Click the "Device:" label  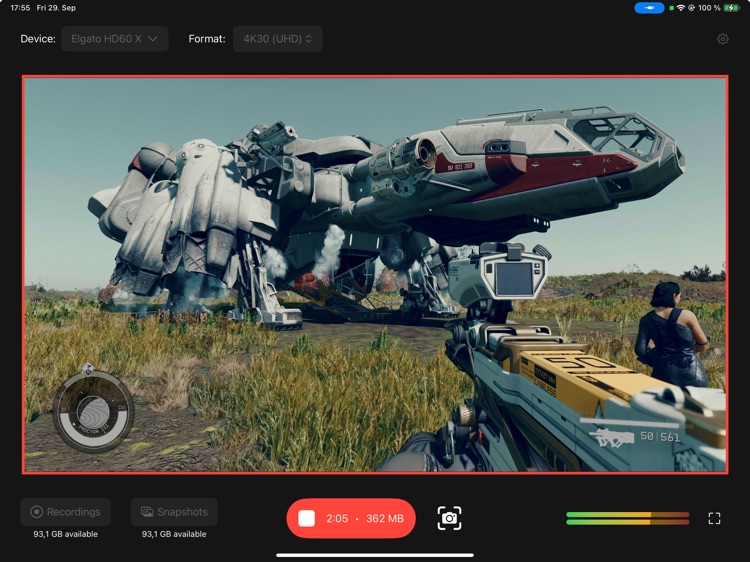[38, 39]
